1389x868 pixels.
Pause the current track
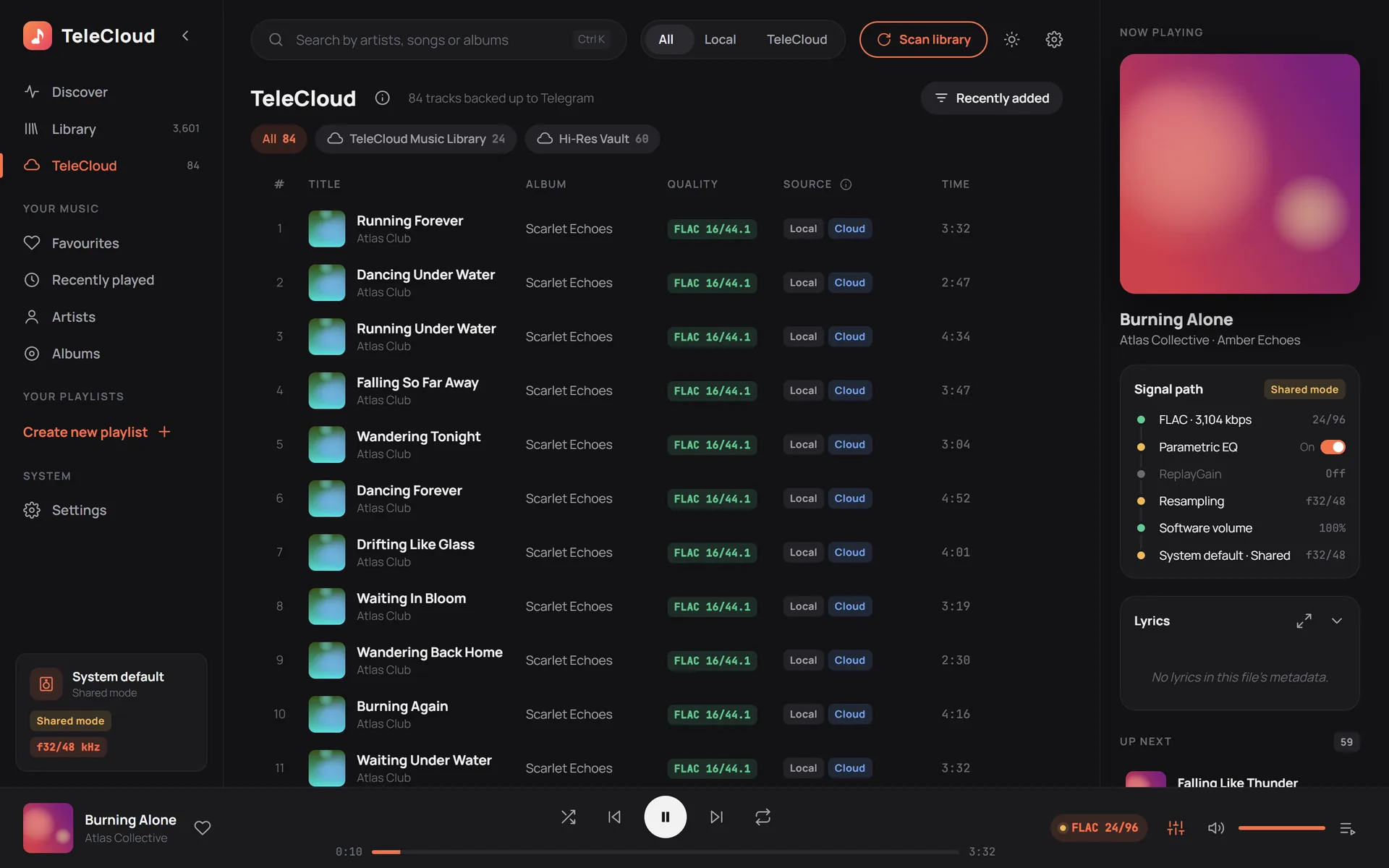tap(665, 817)
